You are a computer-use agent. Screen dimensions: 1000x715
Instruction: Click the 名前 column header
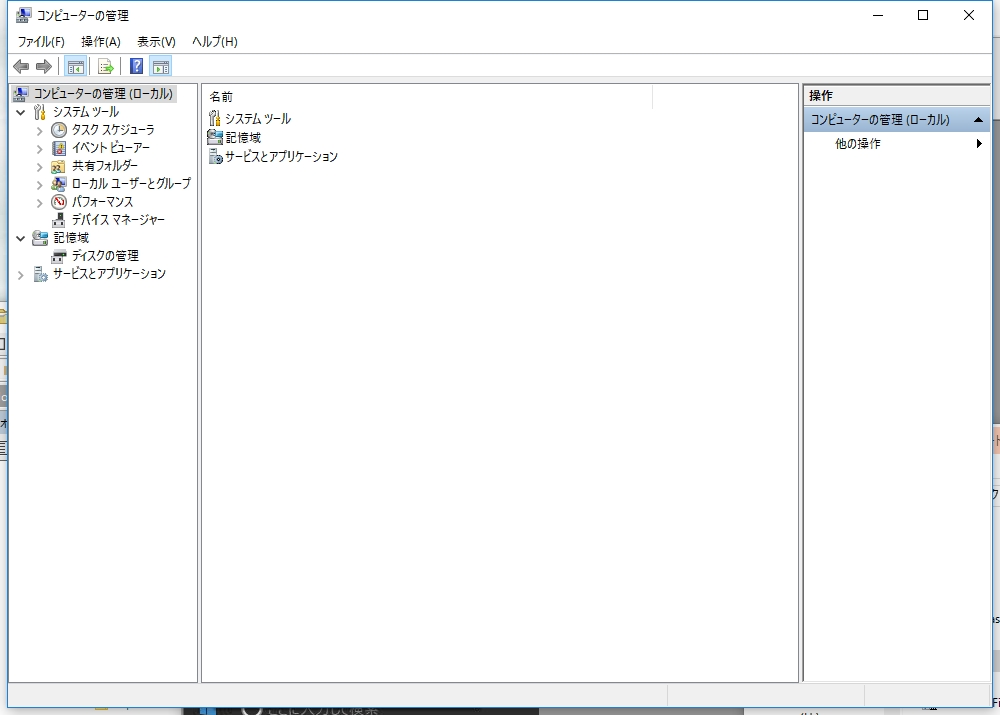point(221,97)
